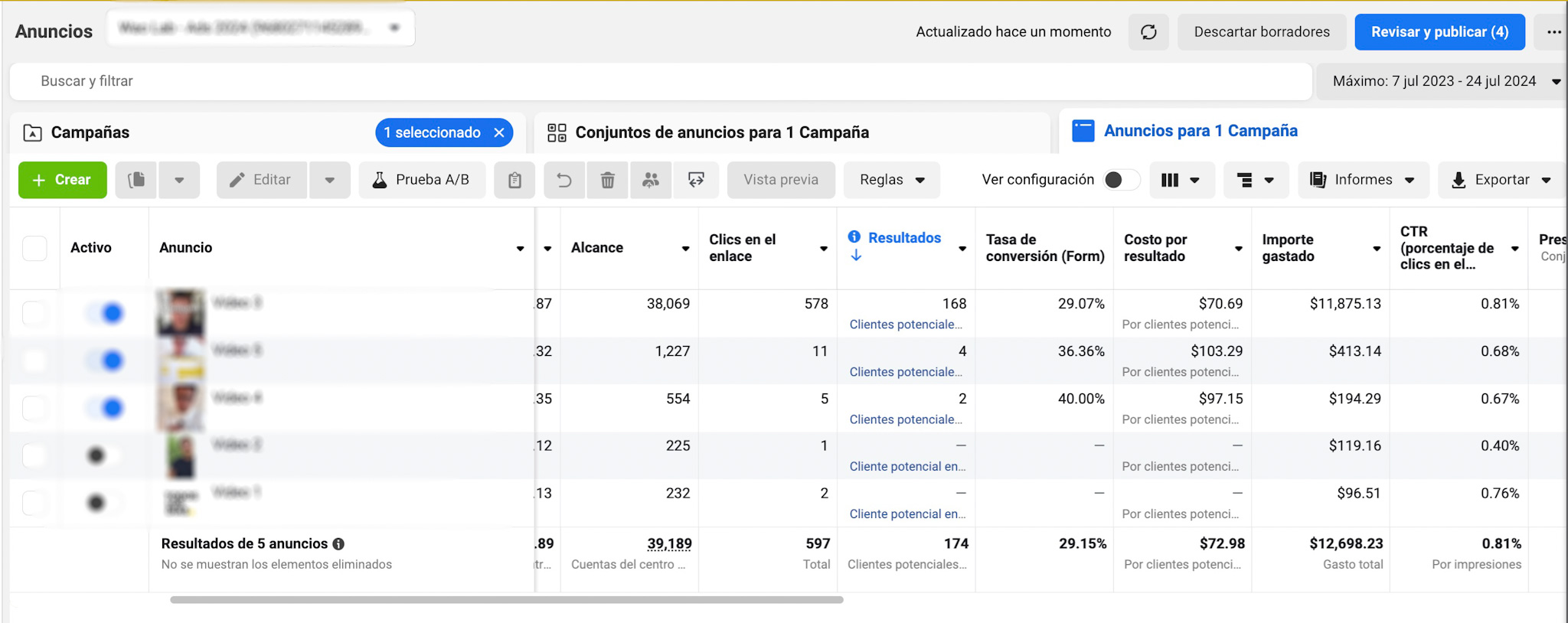Open the date range Máximo dropdown
The width and height of the screenshot is (1568, 623).
(1442, 81)
